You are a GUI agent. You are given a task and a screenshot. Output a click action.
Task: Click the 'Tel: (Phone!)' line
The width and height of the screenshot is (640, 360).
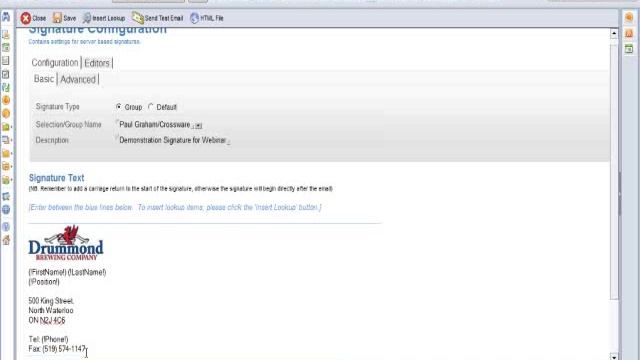48,339
